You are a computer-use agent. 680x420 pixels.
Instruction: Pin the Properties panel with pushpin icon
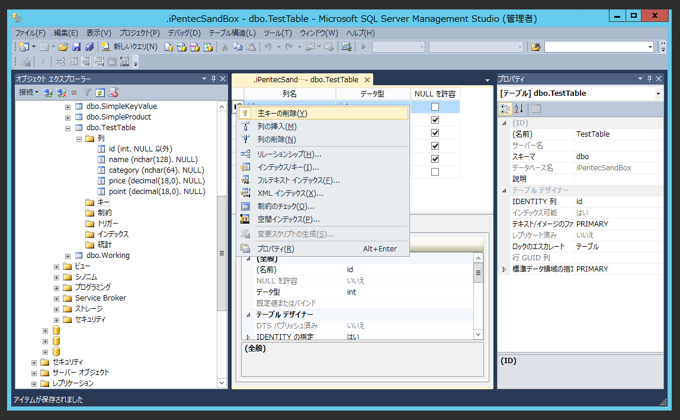649,79
